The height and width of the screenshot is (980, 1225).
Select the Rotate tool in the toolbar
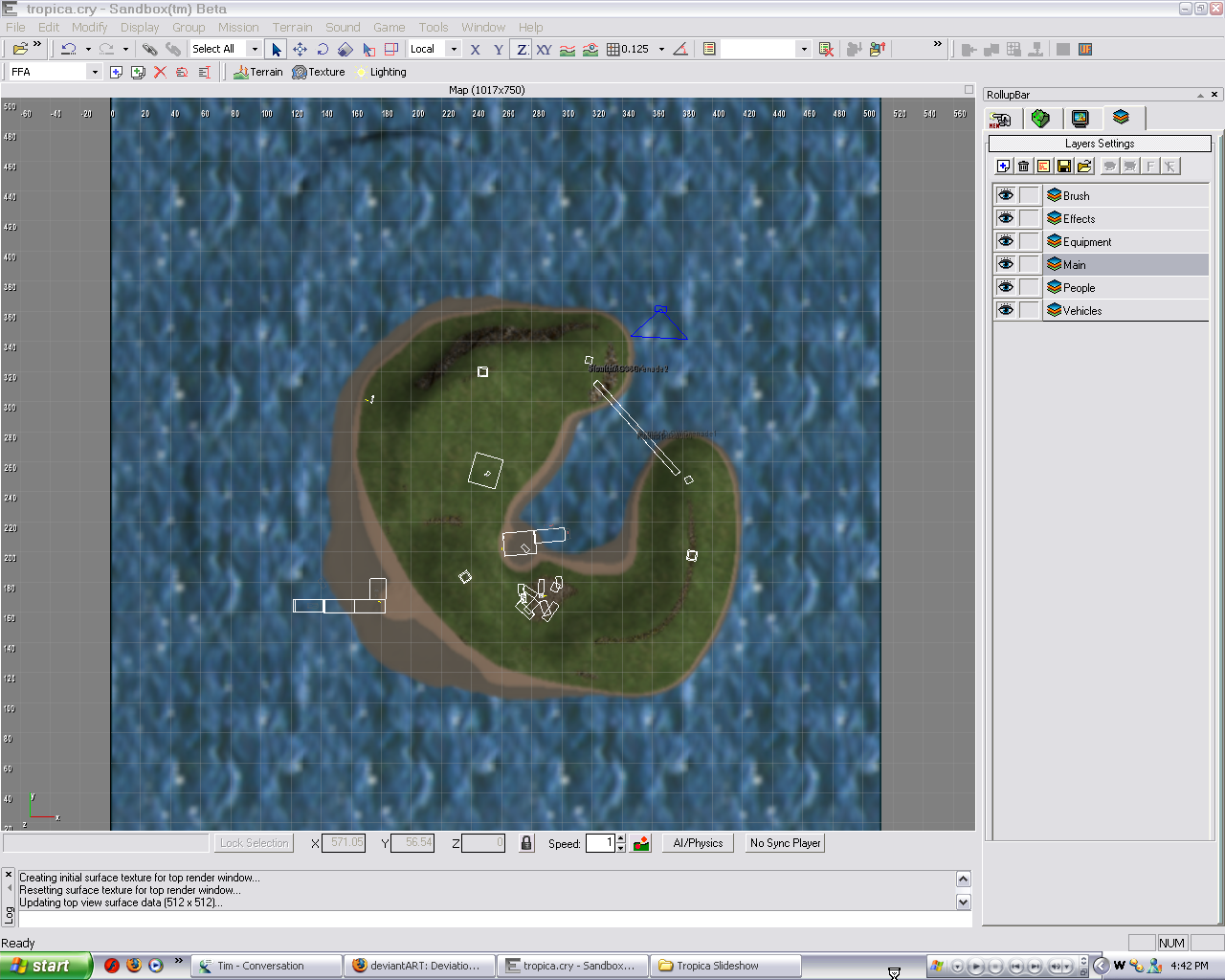point(323,49)
